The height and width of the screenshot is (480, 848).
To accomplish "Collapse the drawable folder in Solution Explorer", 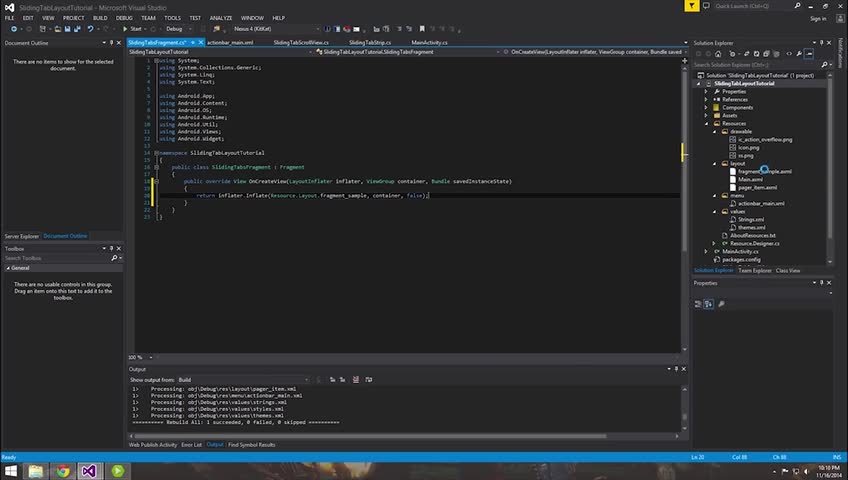I will [x=714, y=131].
